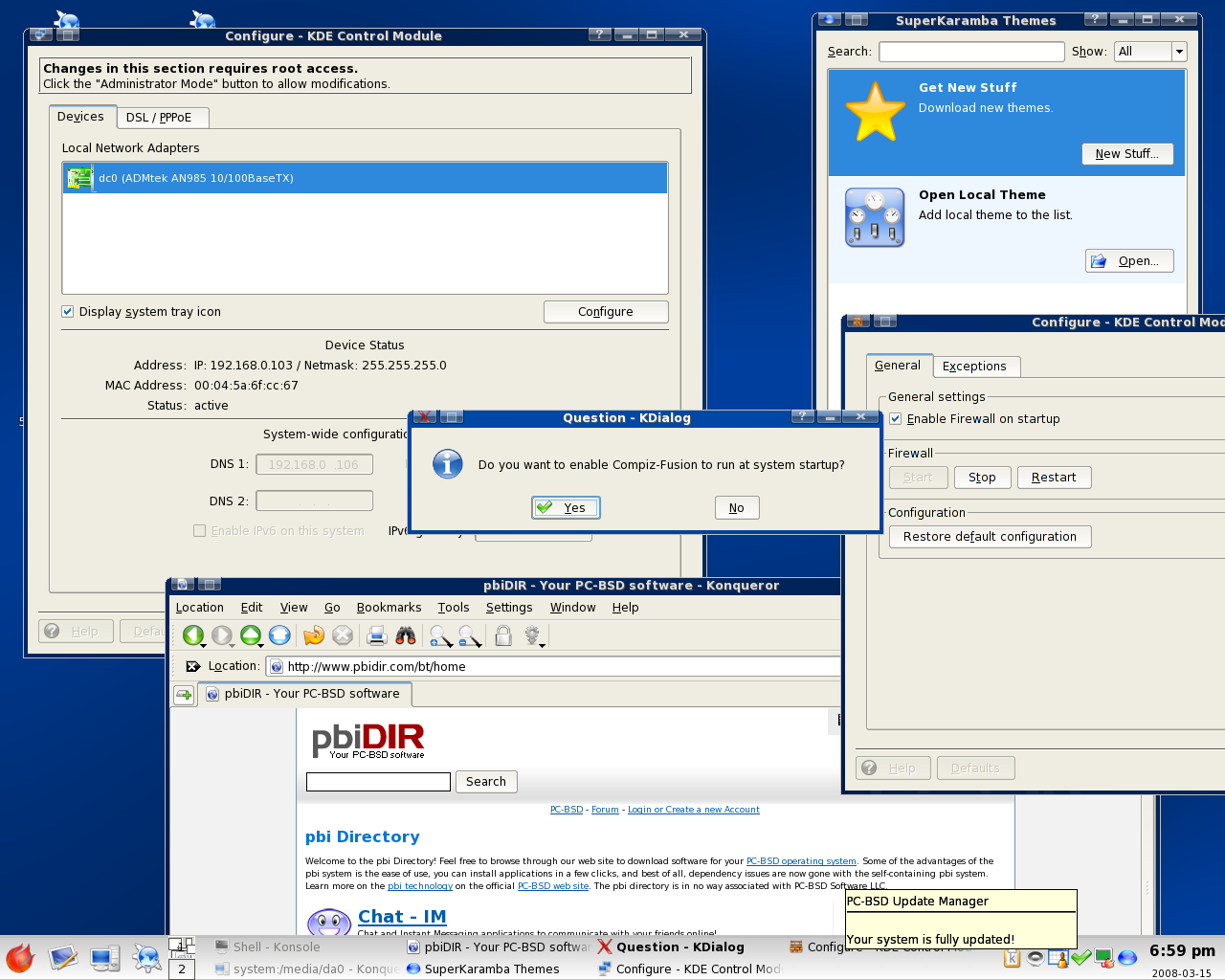This screenshot has height=980, width=1225.
Task: Open the Window menu in Konqueror
Action: coord(573,608)
